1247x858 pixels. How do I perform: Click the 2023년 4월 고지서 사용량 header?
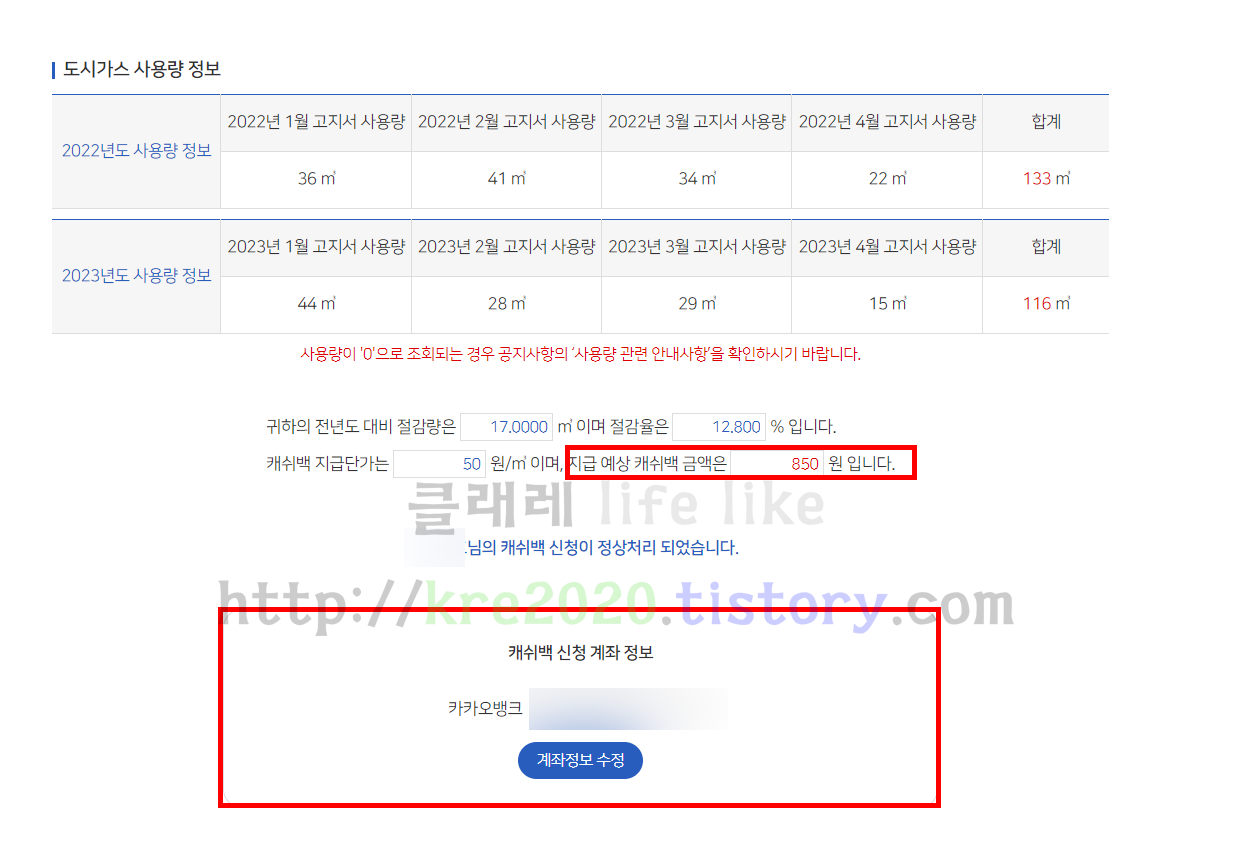coord(887,247)
